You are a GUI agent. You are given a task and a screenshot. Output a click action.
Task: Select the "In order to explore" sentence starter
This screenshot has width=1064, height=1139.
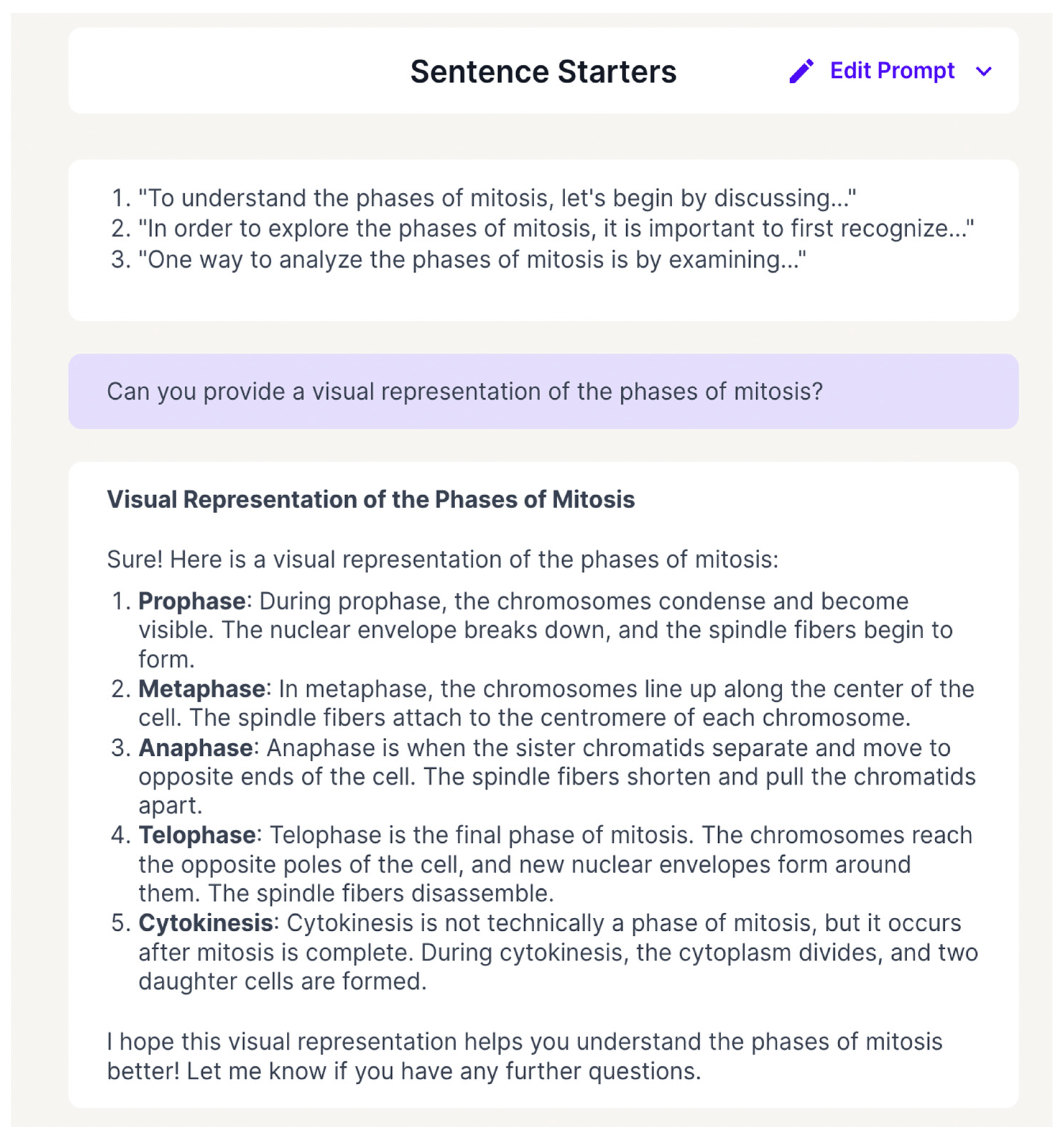coord(555,228)
